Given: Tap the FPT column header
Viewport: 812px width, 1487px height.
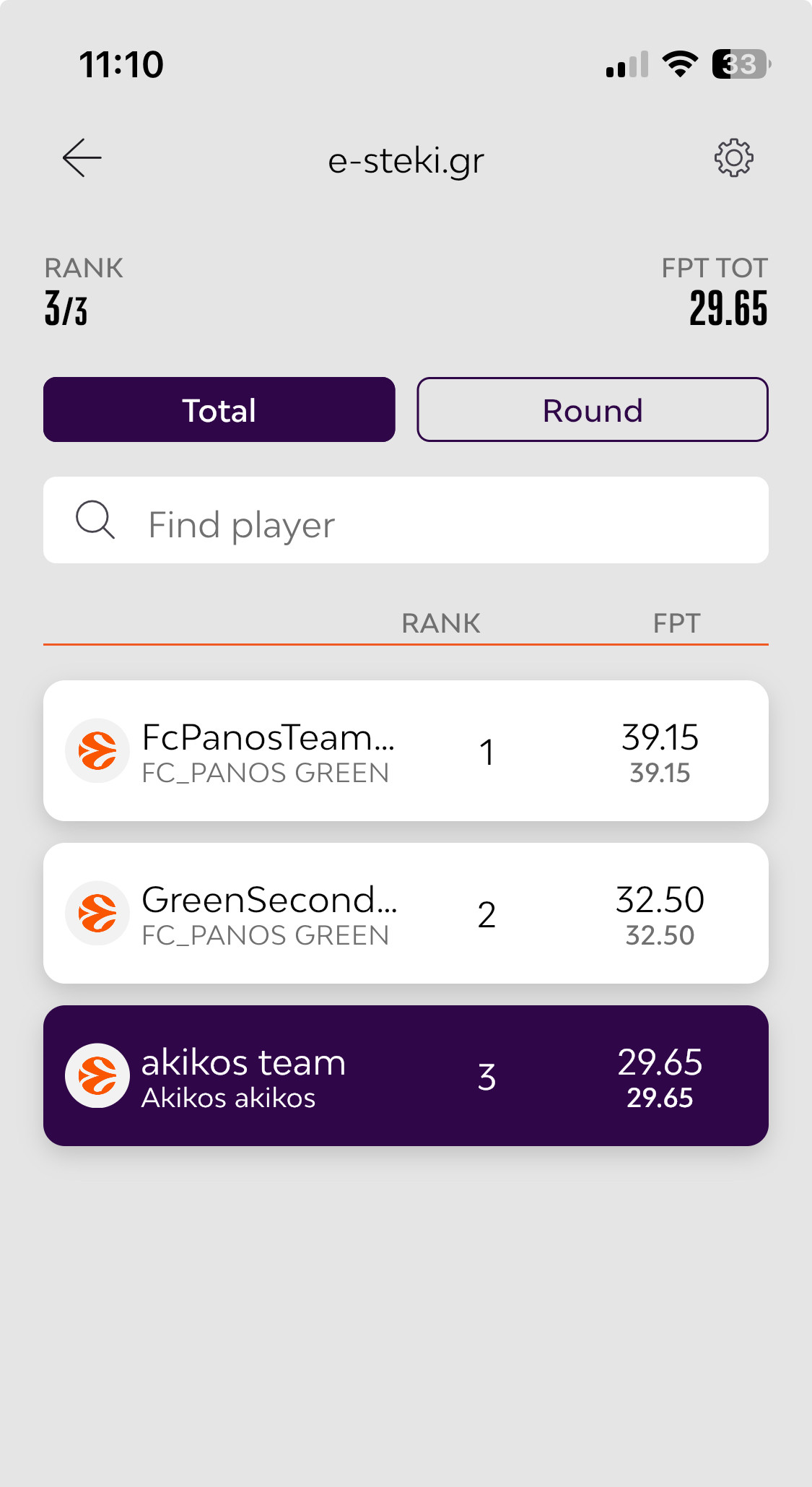Looking at the screenshot, I should click(x=676, y=623).
